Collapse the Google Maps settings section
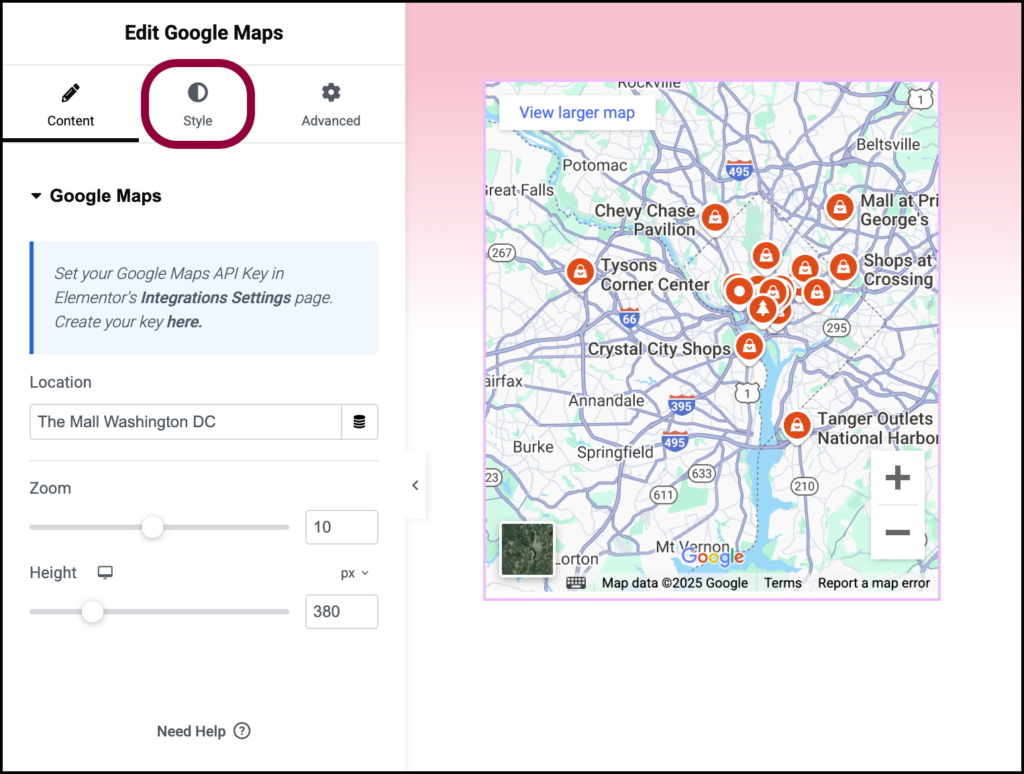Viewport: 1024px width, 774px height. (35, 196)
